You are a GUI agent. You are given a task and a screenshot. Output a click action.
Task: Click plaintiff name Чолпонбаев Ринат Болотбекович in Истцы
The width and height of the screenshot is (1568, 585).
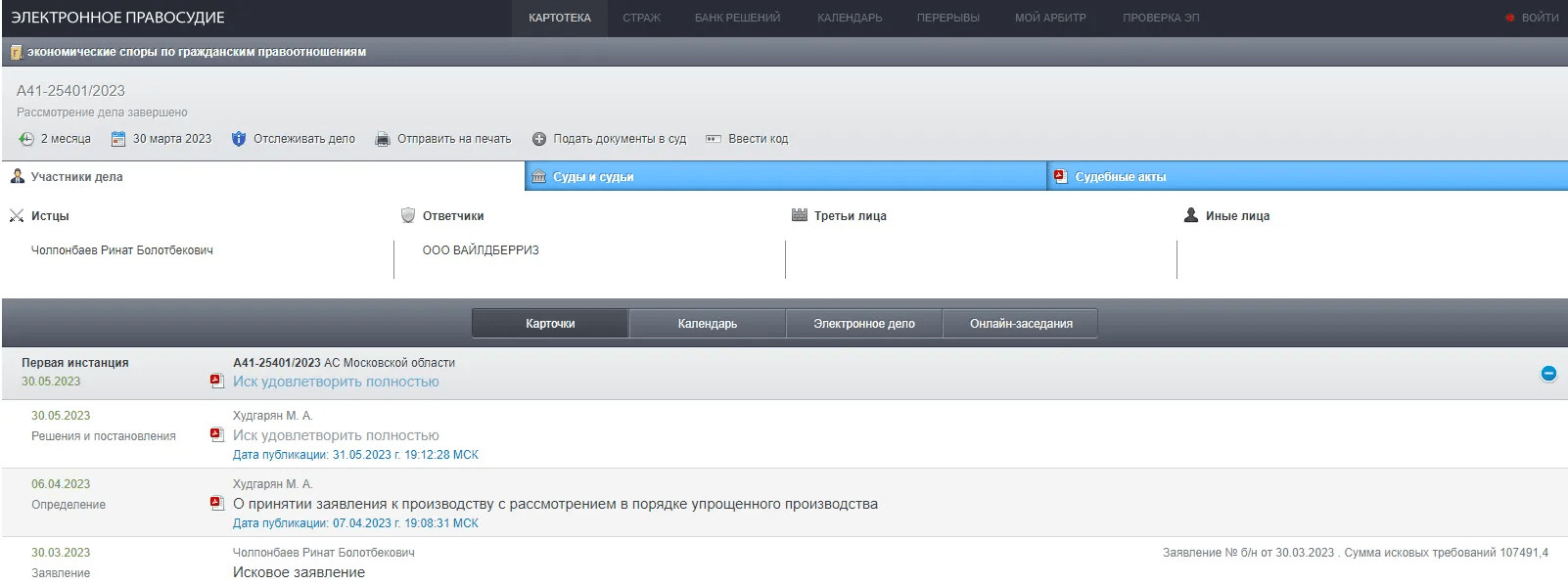(122, 250)
